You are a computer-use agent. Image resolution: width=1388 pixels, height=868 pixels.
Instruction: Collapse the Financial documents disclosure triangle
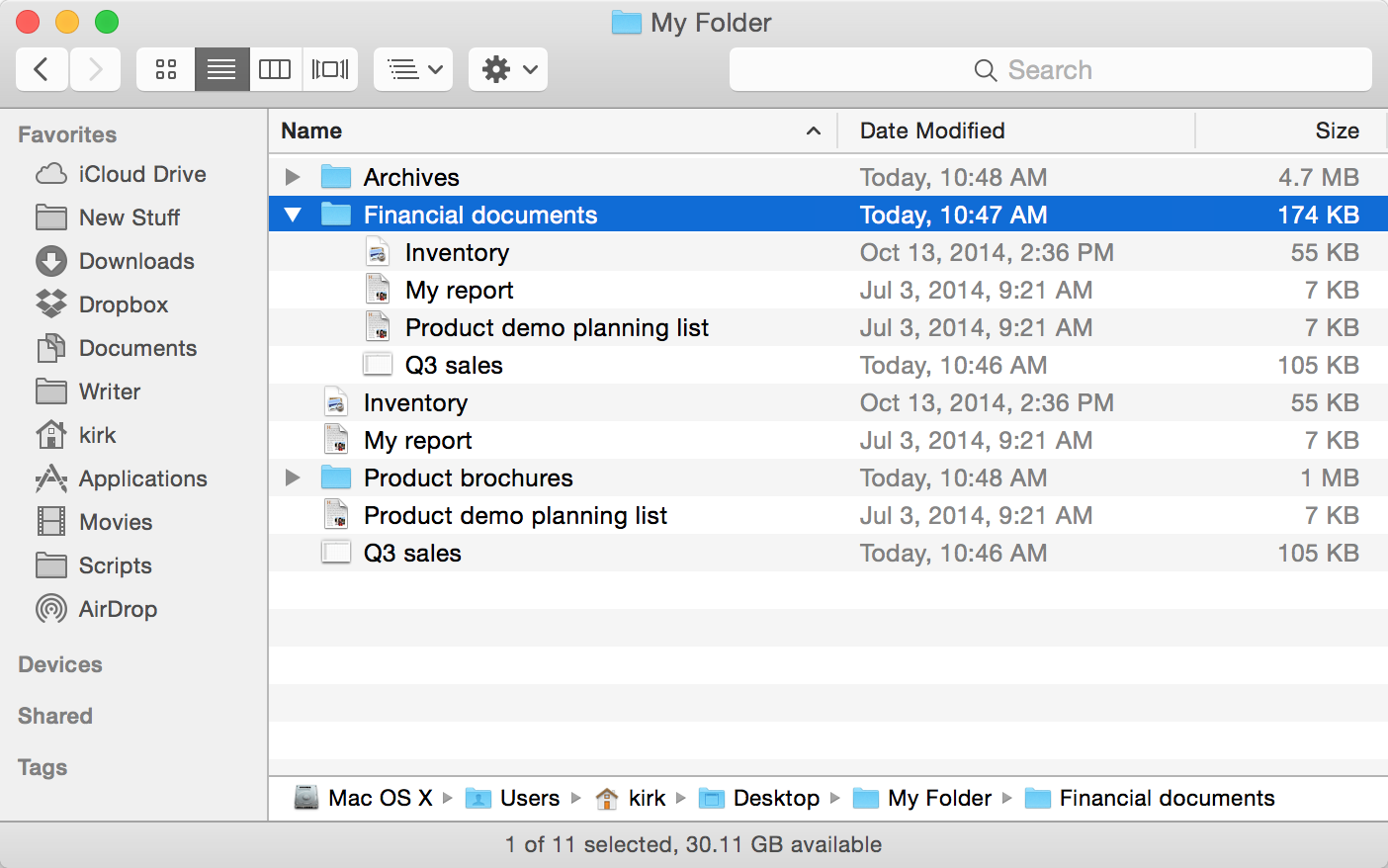(293, 215)
